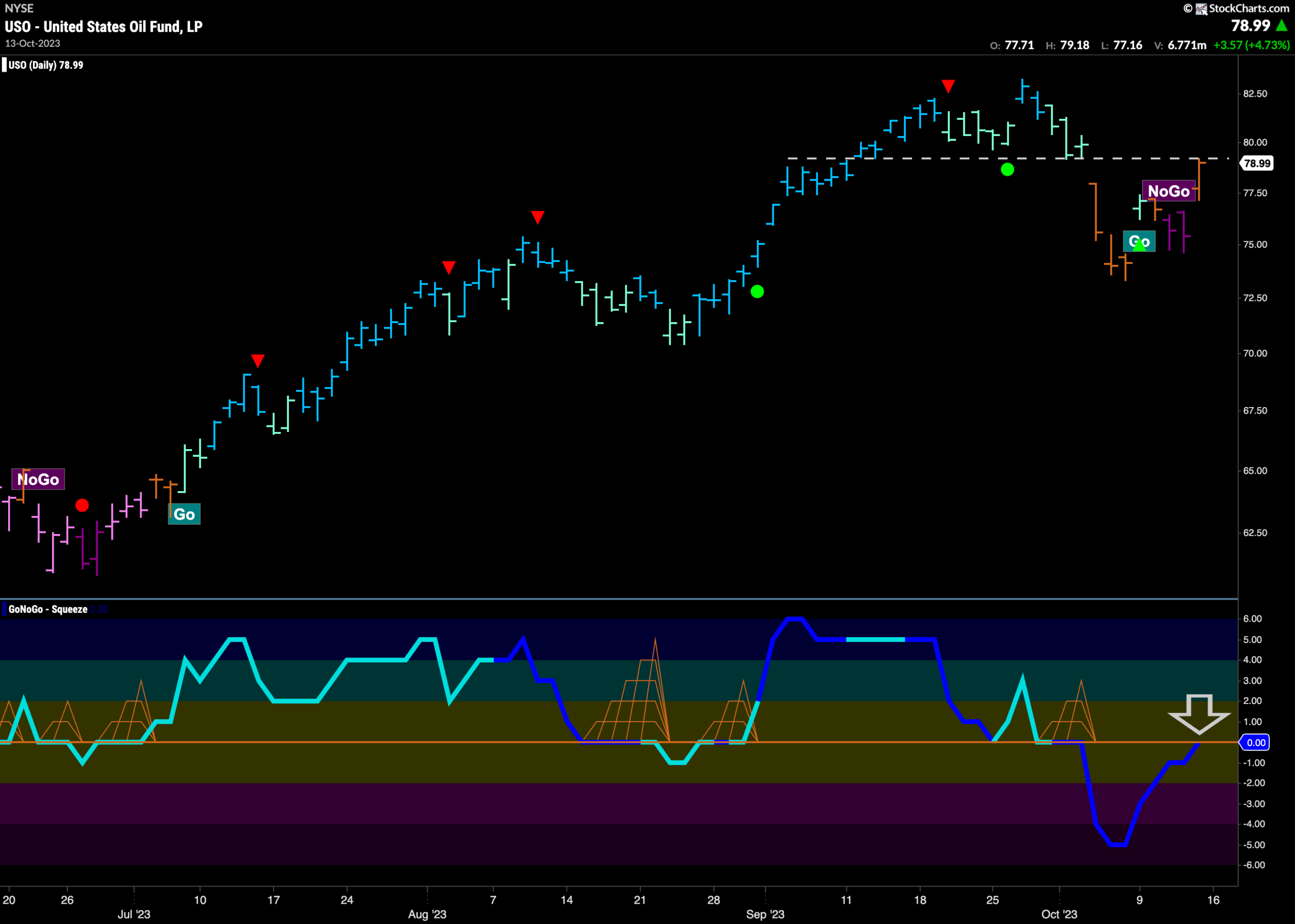Click the green circle below the dashed line
The height and width of the screenshot is (924, 1295).
[1007, 169]
